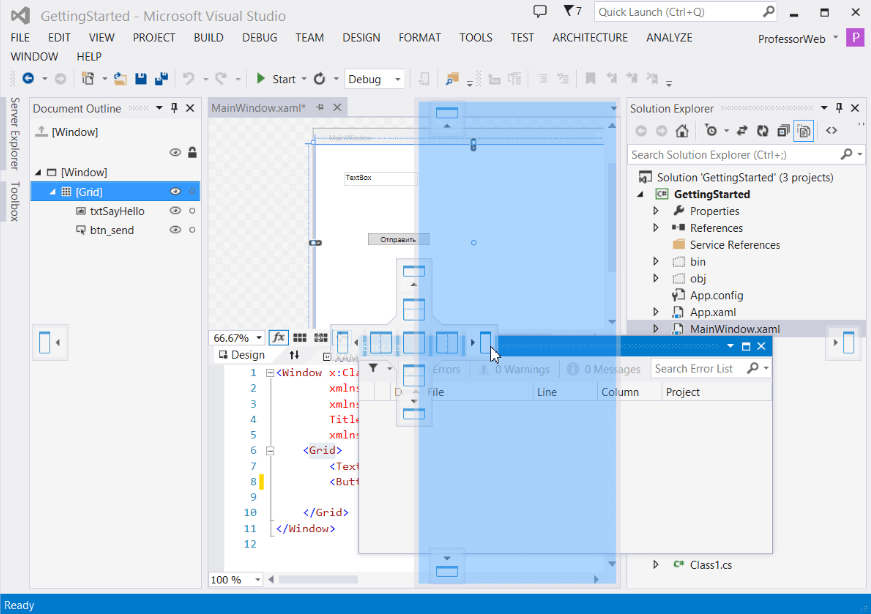Click the up-scope [Window] arrow icon
The height and width of the screenshot is (614, 871).
41,132
